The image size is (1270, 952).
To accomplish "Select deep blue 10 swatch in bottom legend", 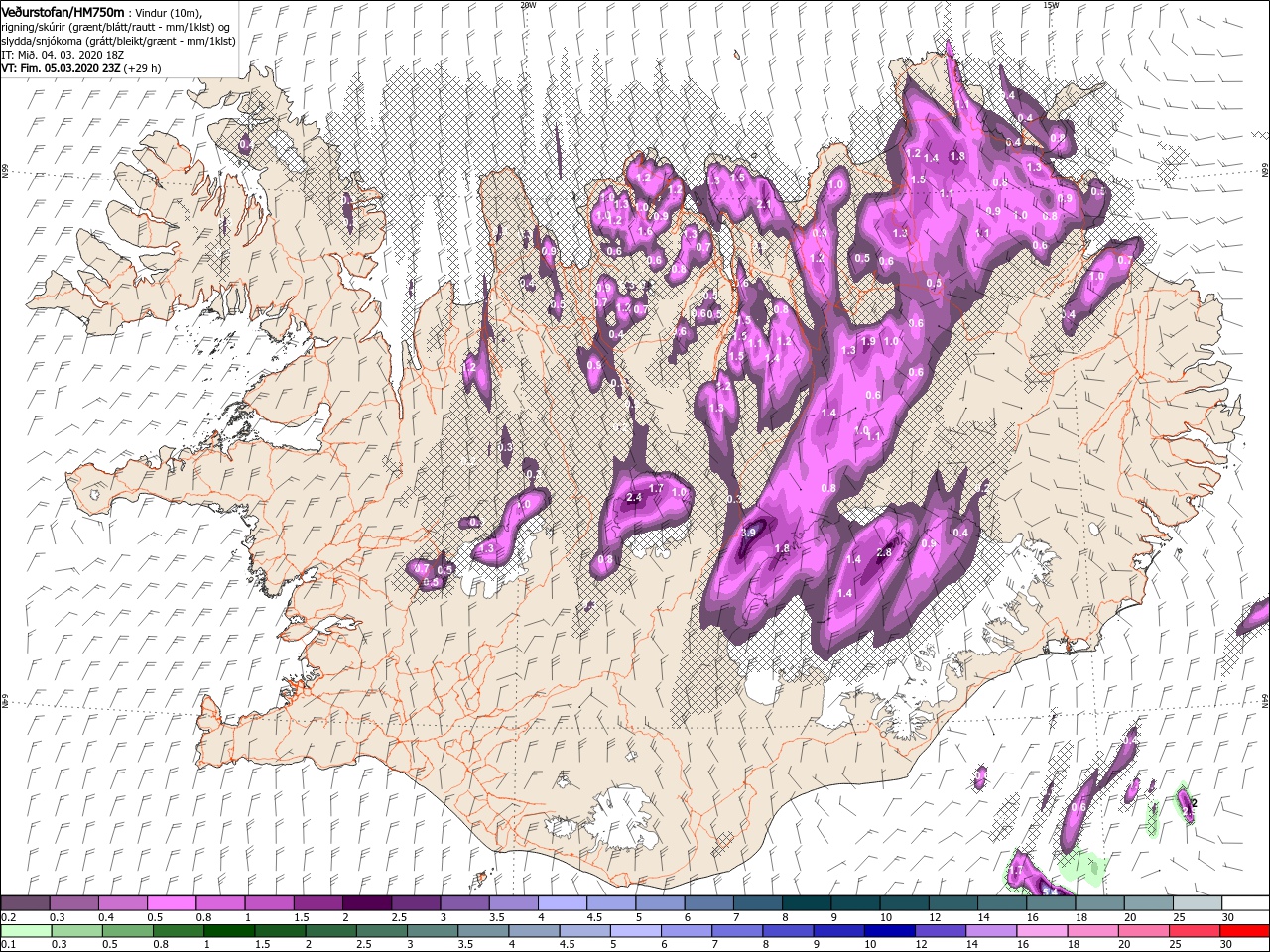I will coord(889,931).
